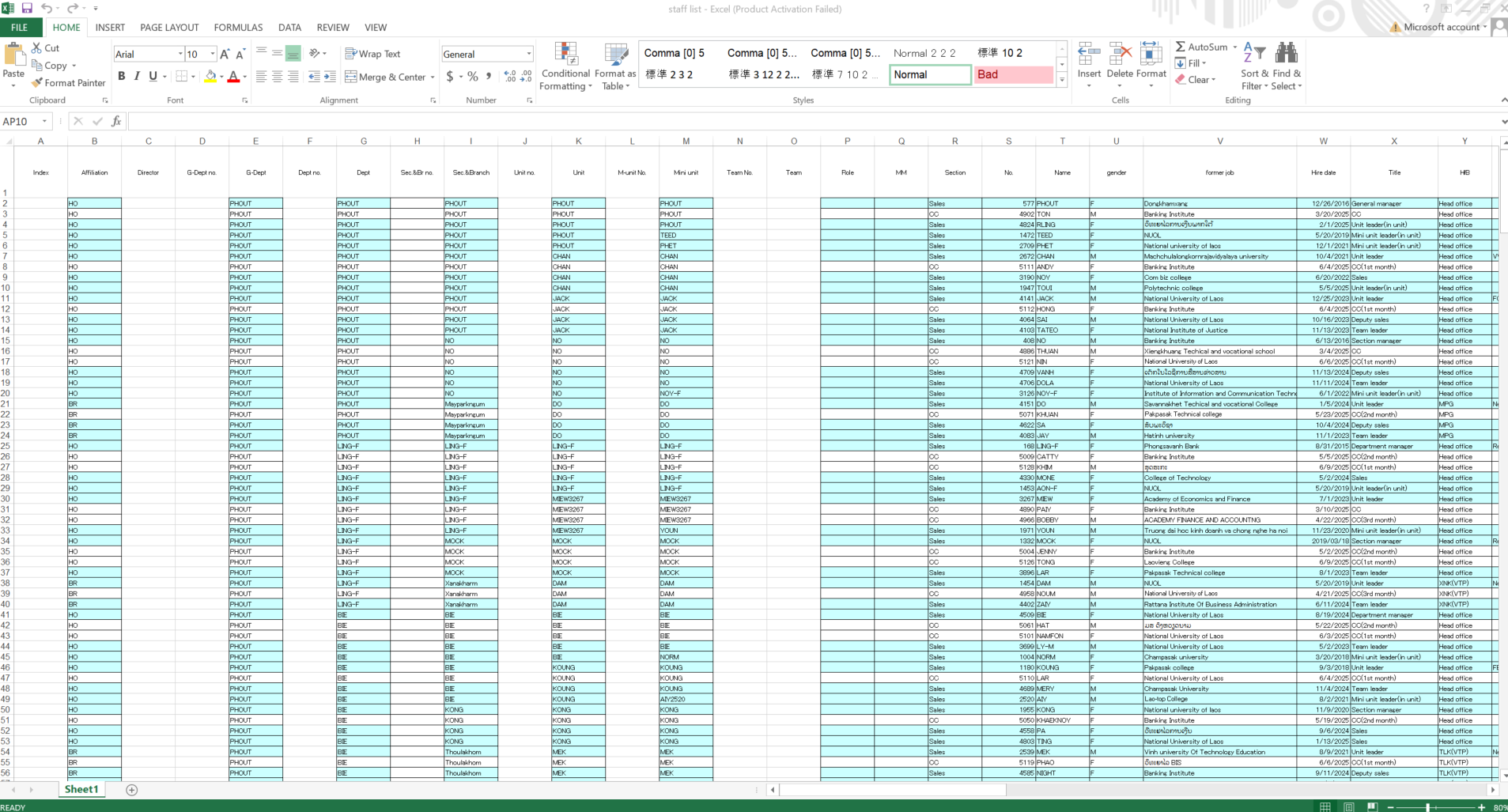1508x812 pixels.
Task: Expand the General number format dropdown
Action: [528, 54]
